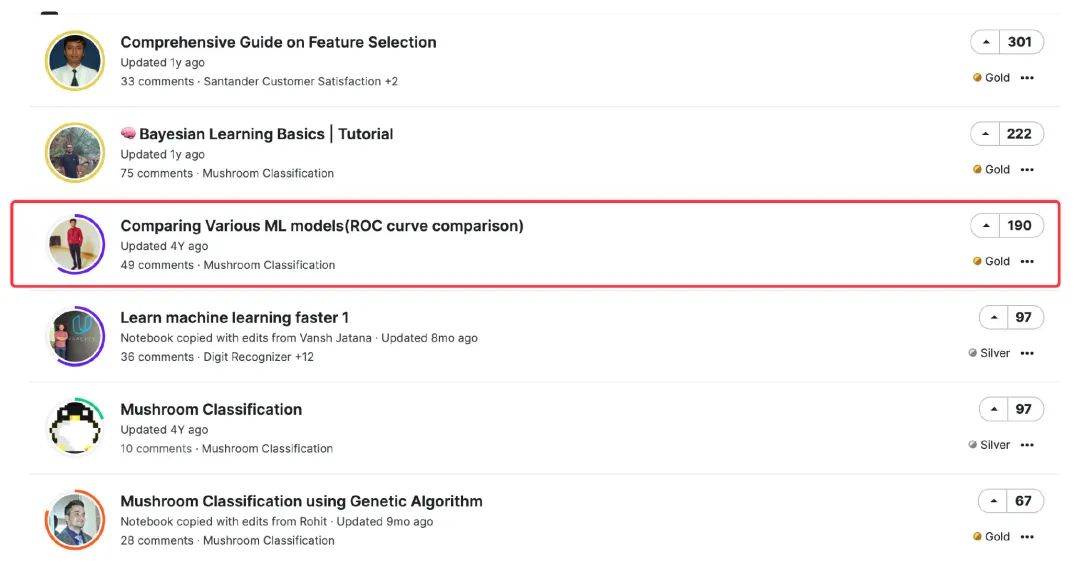This screenshot has width=1080, height=565.
Task: Show more options for Learn machine learning faster
Action: 1027,353
